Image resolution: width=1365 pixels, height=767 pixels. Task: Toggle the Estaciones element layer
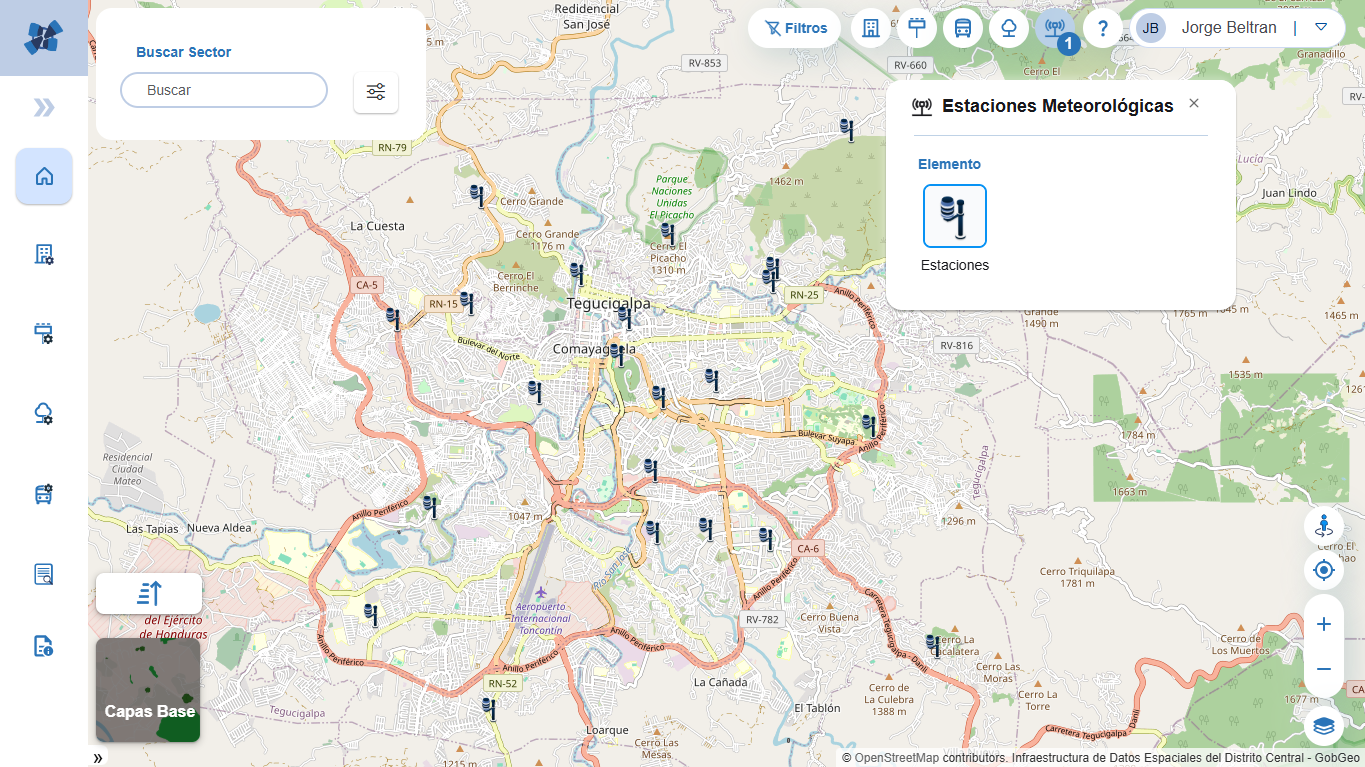tap(954, 216)
